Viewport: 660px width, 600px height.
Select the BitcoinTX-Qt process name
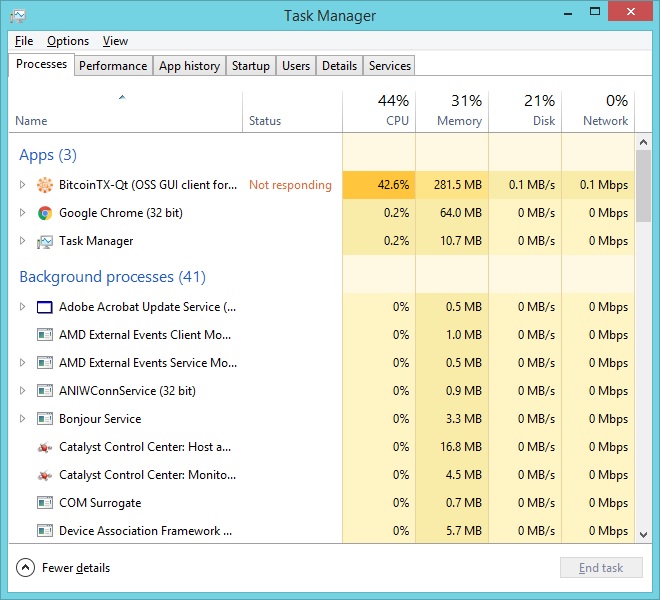(148, 185)
